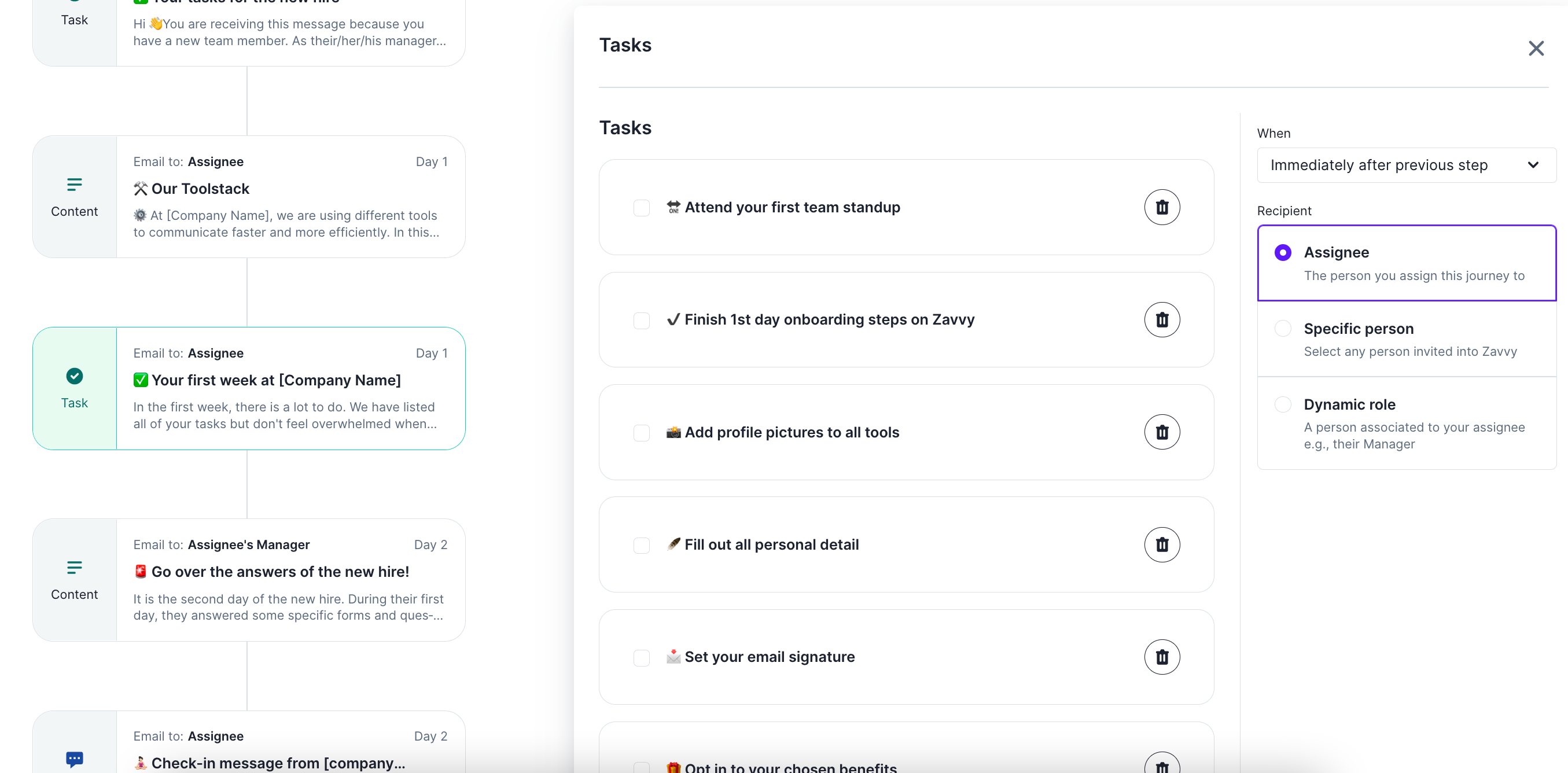Tick the 'Add profile pictures to all tools' checkbox
The width and height of the screenshot is (1568, 773).
click(x=642, y=433)
